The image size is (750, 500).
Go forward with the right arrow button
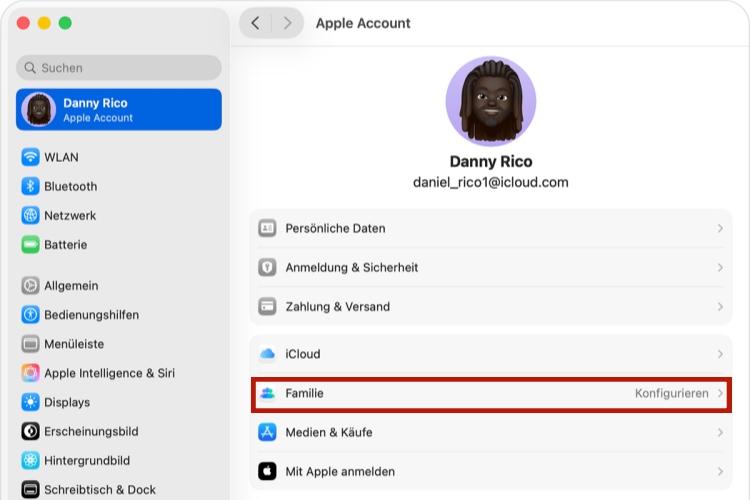pyautogui.click(x=287, y=23)
